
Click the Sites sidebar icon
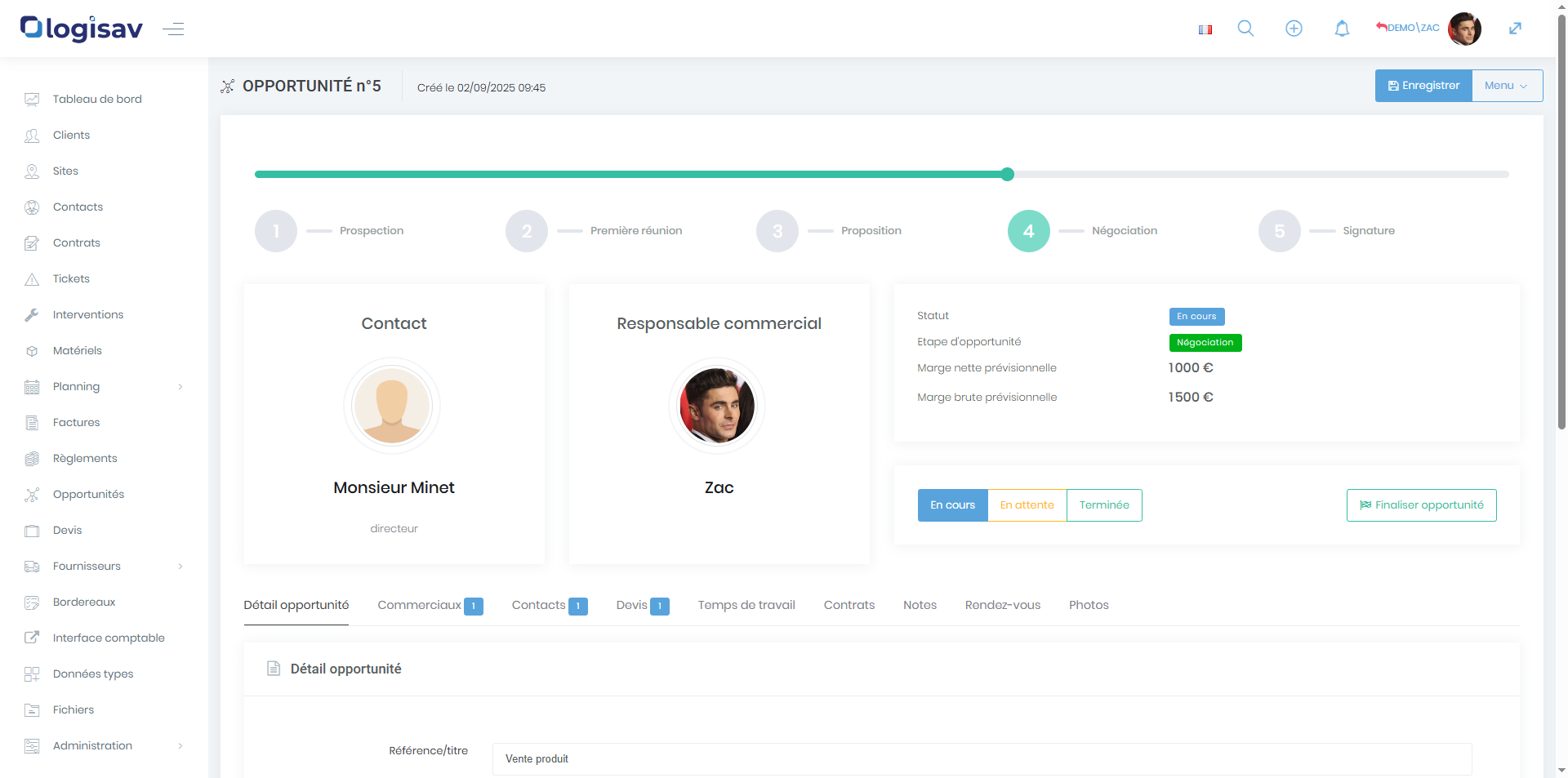click(x=32, y=171)
